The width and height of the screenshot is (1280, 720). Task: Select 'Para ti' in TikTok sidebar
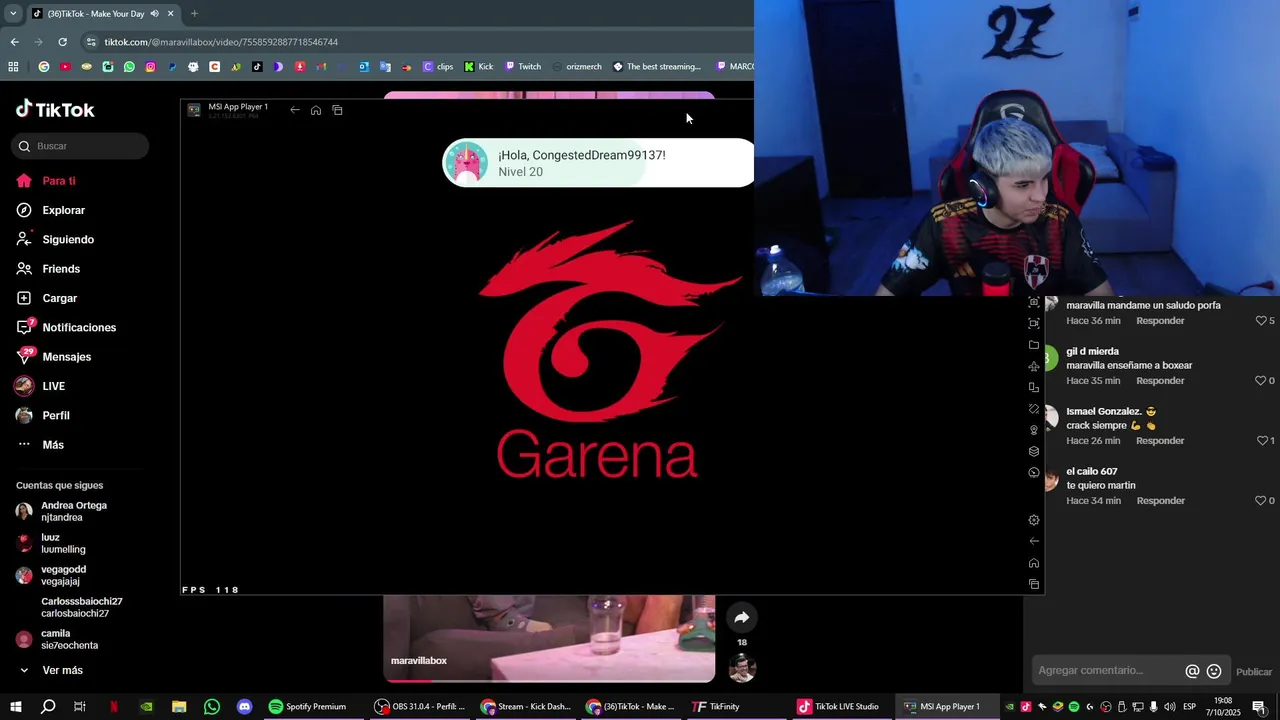click(x=46, y=181)
